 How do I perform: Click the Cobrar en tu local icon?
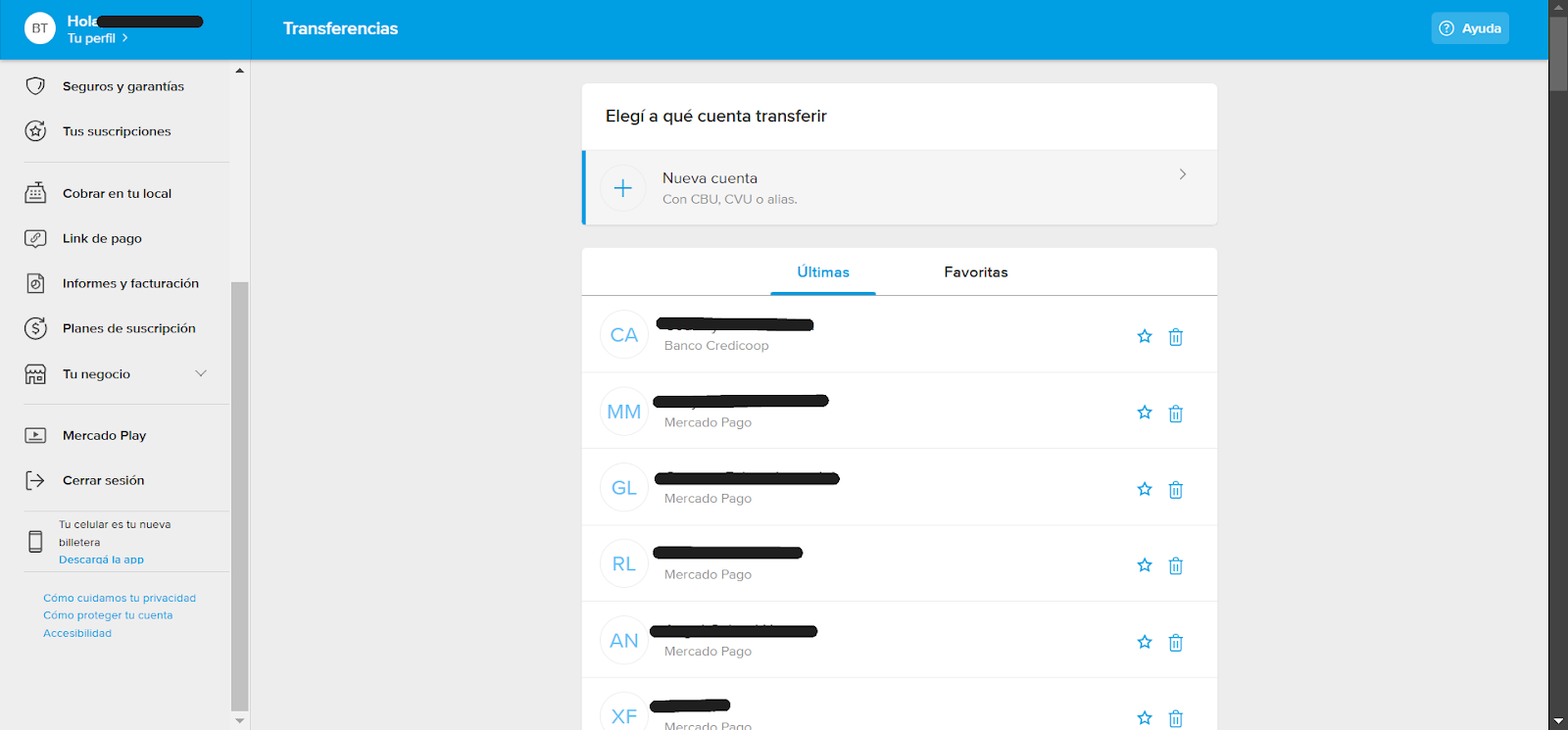click(35, 193)
